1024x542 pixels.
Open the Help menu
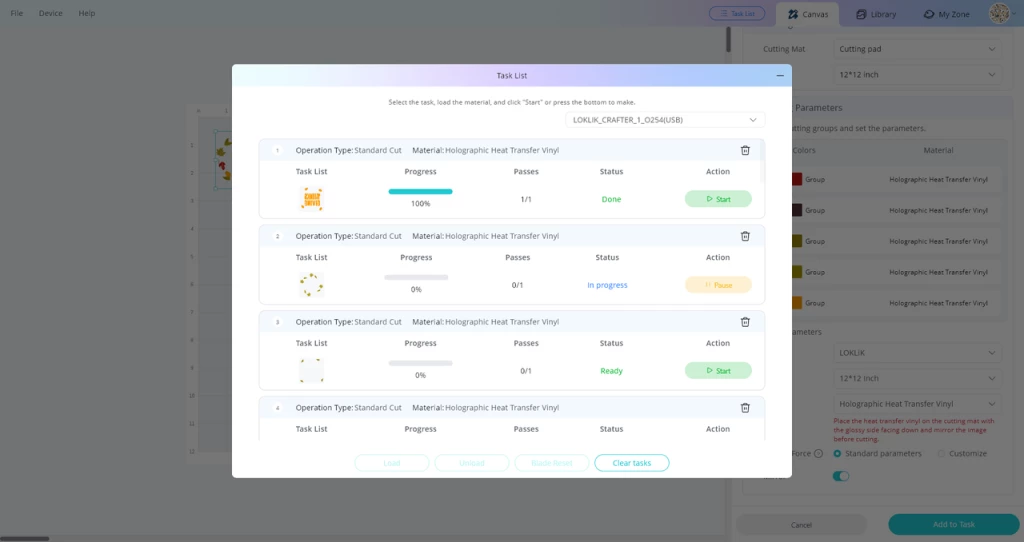(87, 13)
